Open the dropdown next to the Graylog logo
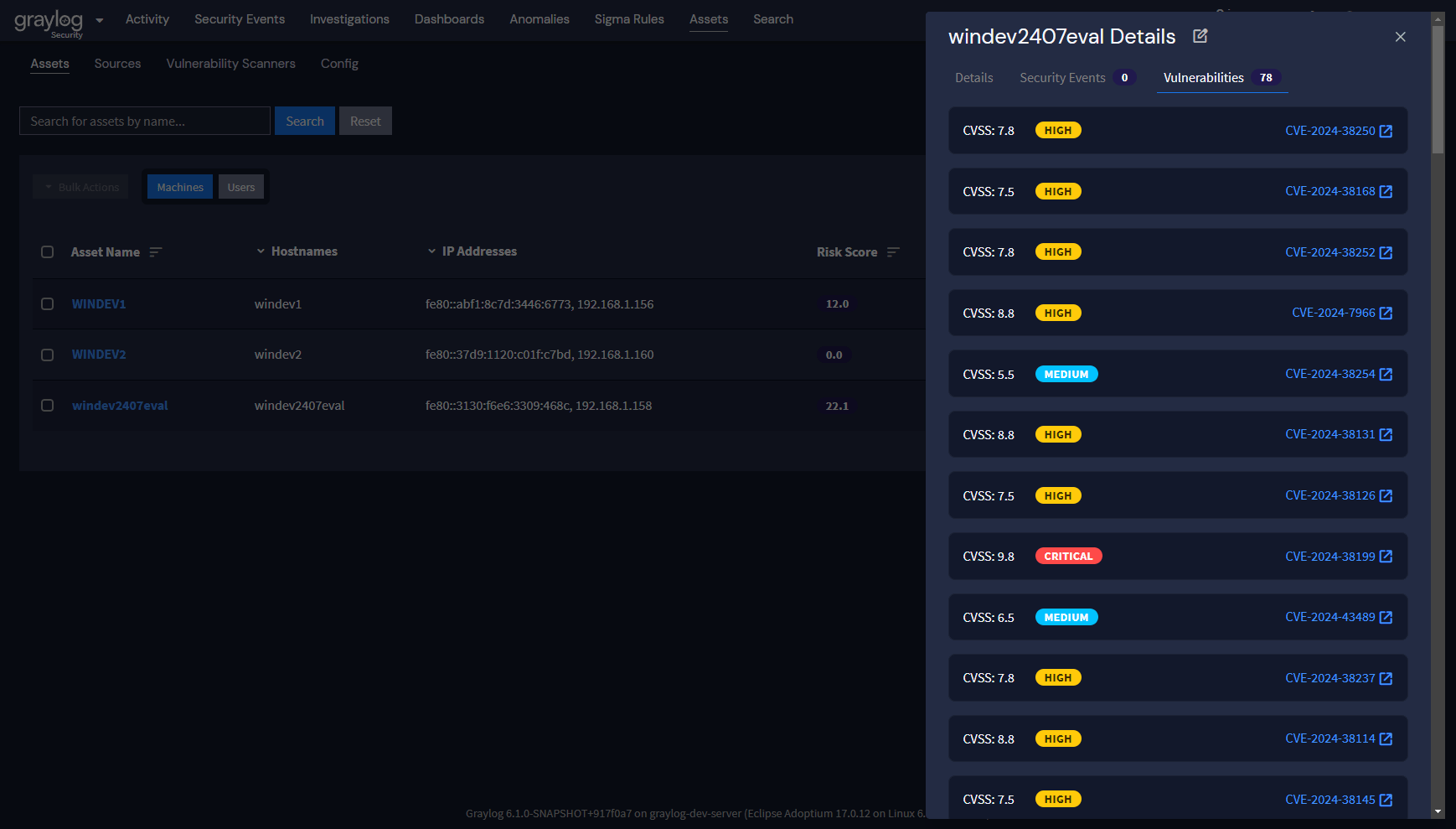 pos(99,20)
